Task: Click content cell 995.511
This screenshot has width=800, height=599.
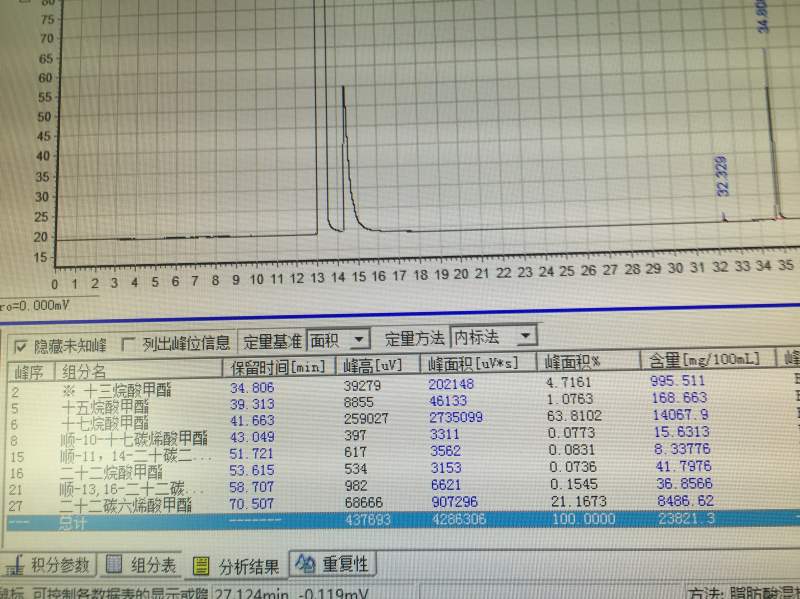Action: 678,381
